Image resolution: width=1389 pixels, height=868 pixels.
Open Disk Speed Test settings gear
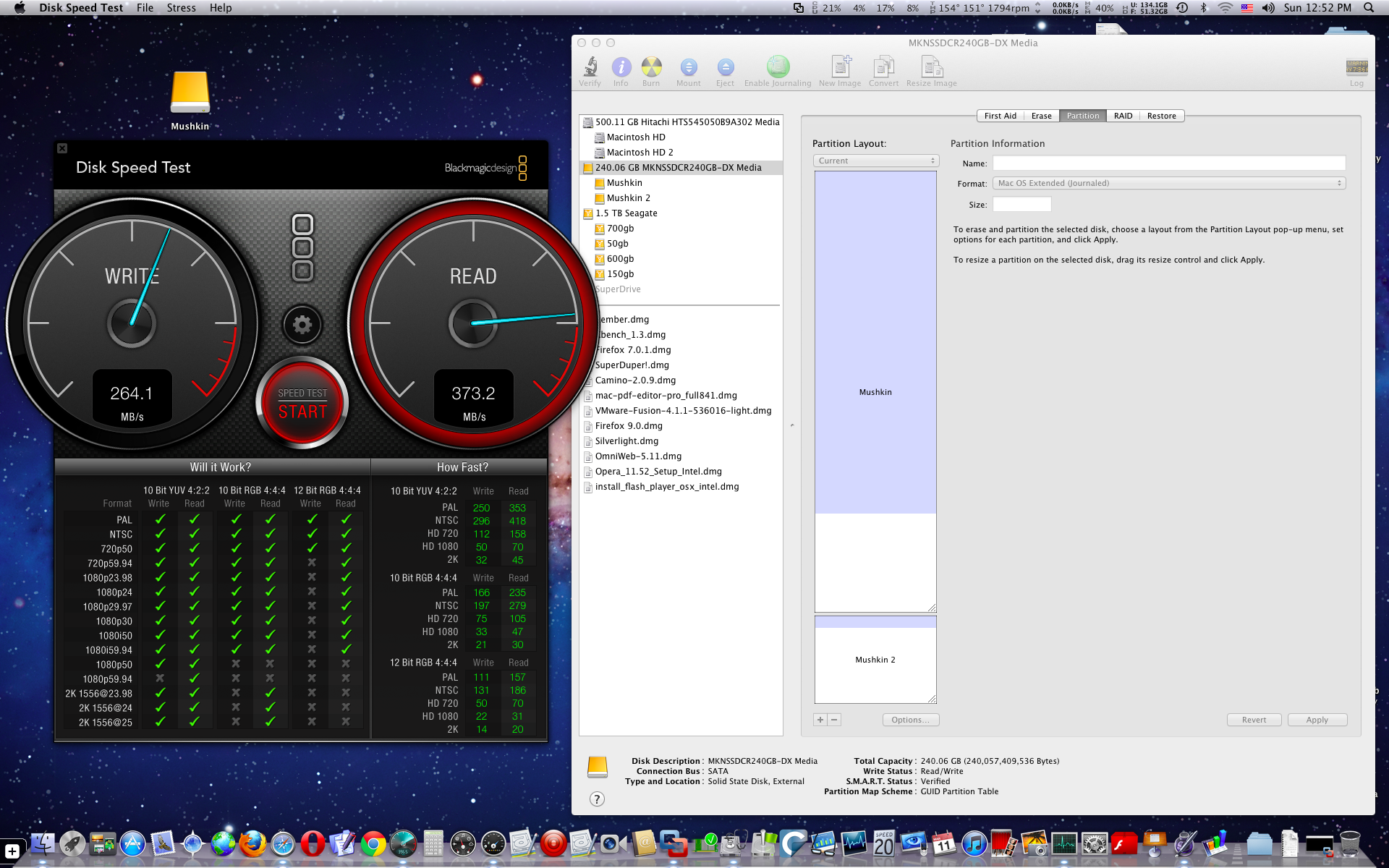click(x=302, y=325)
